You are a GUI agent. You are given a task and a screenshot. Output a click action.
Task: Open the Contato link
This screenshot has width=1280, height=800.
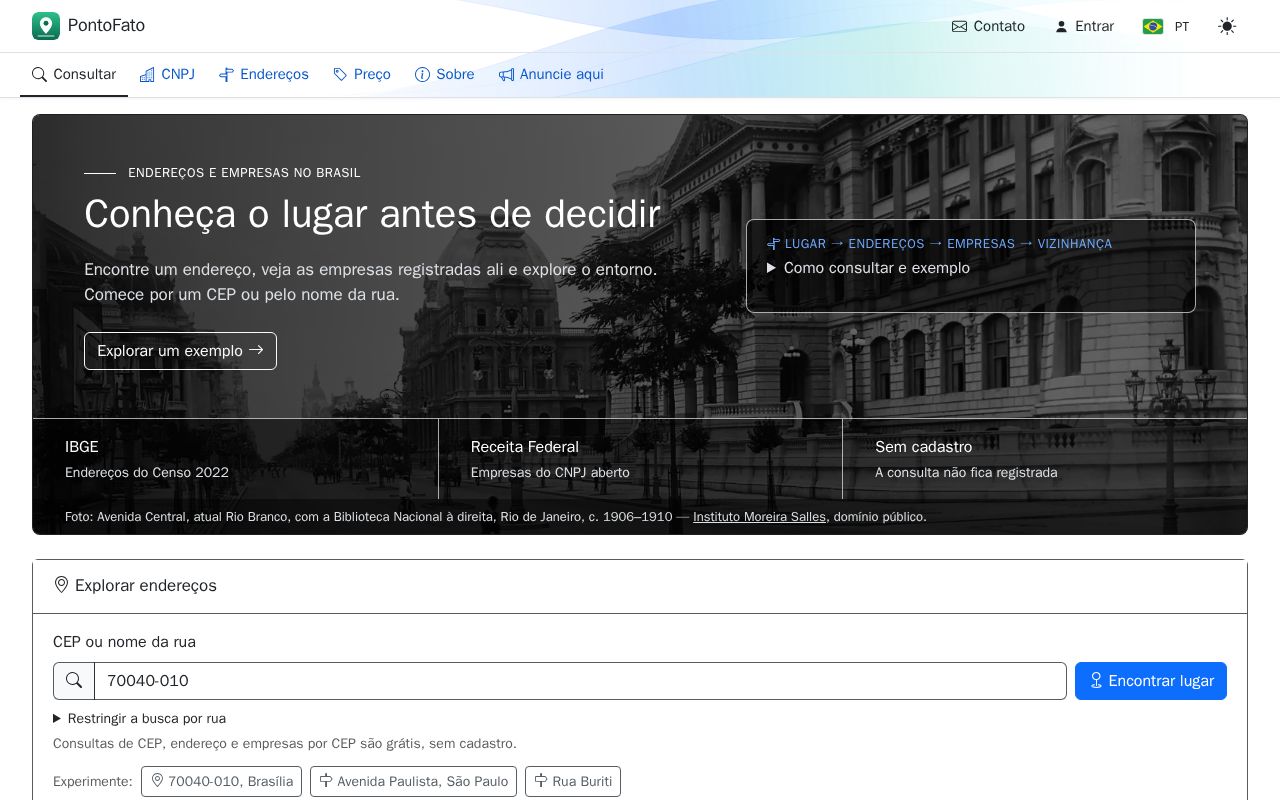[988, 27]
